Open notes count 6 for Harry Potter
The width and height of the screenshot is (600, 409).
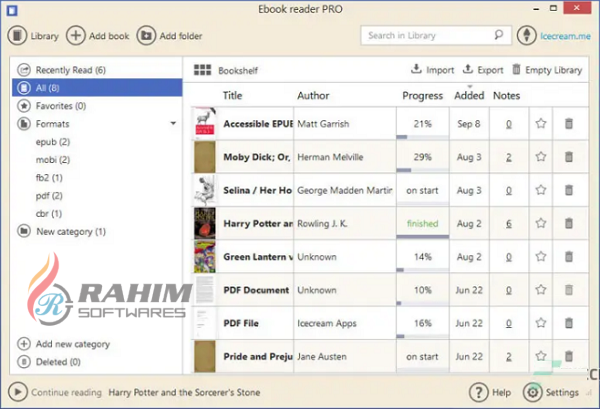pos(509,223)
